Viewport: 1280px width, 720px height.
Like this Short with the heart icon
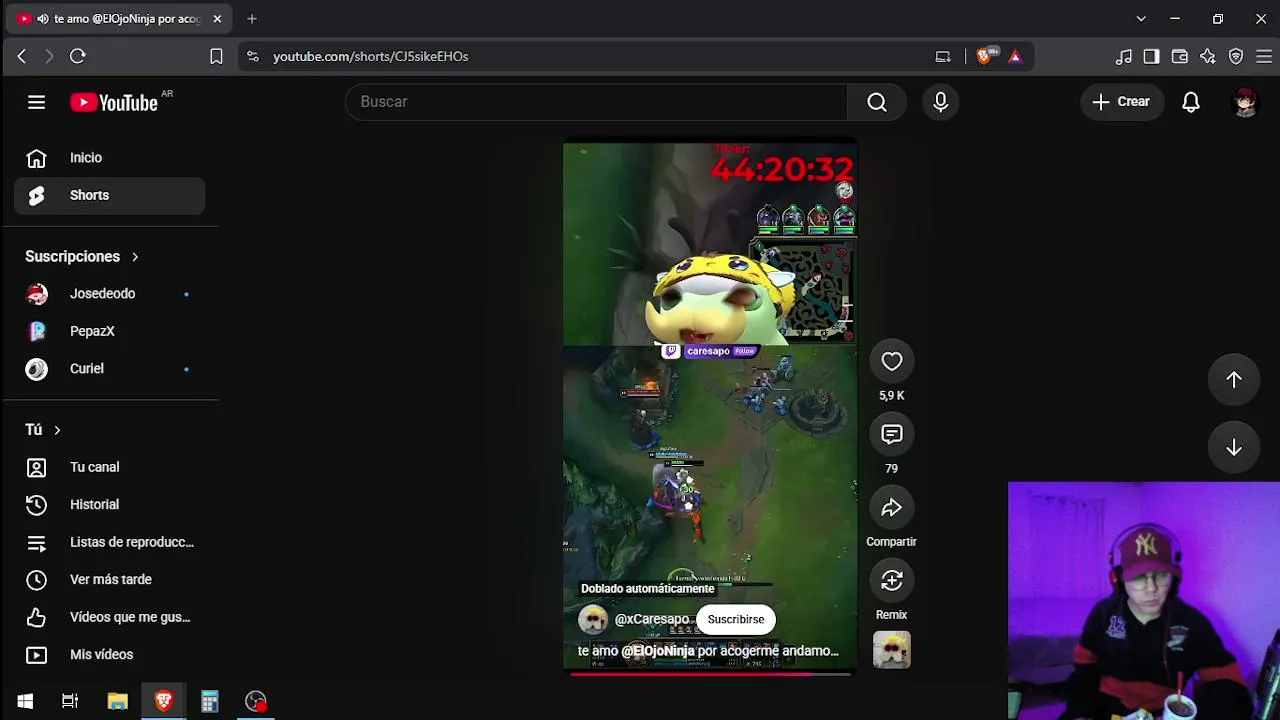click(x=892, y=362)
